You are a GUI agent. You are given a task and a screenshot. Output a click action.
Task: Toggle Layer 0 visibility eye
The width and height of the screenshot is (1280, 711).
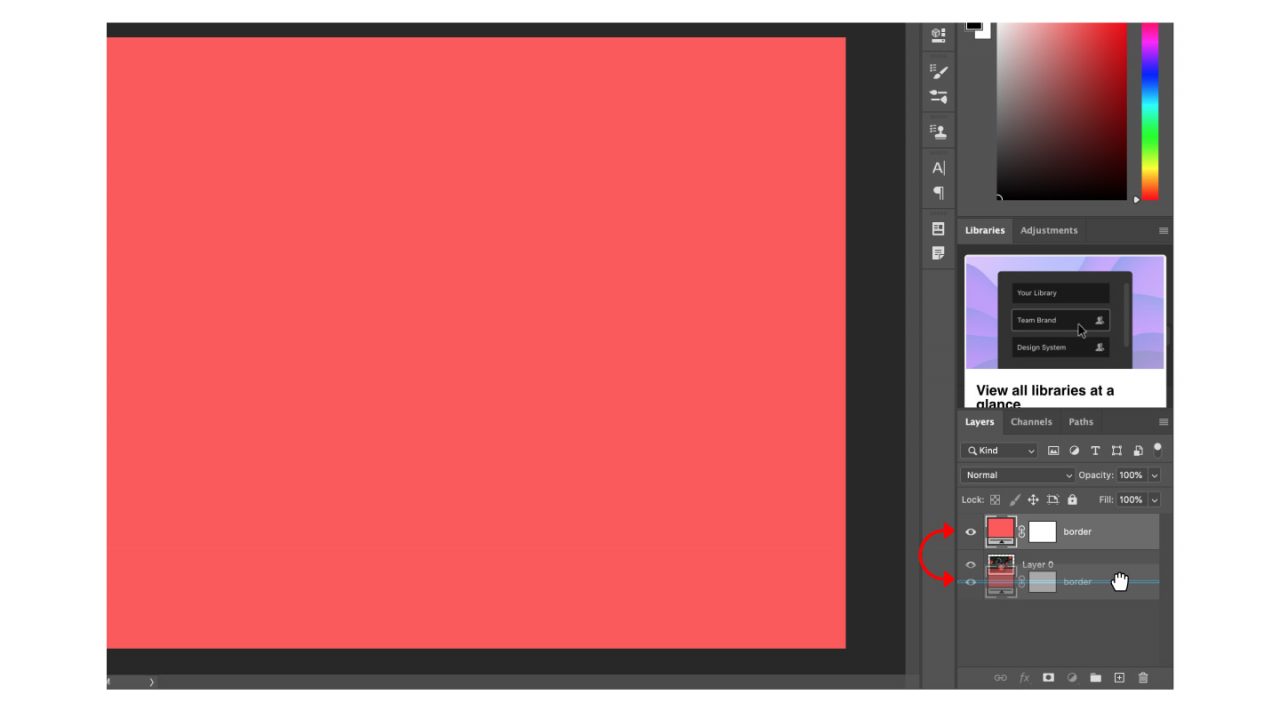click(970, 564)
